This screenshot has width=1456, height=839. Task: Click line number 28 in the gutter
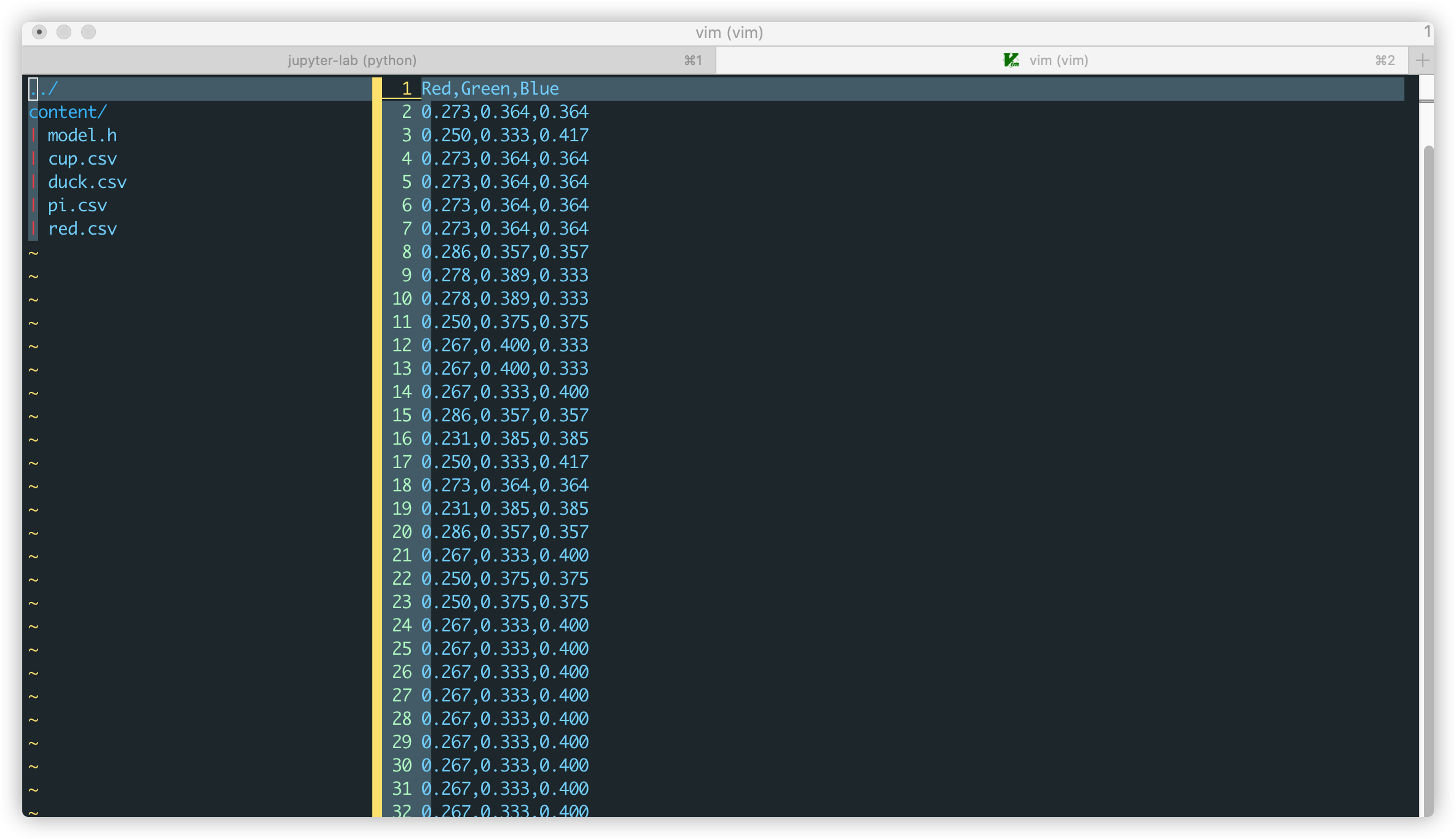click(x=402, y=719)
